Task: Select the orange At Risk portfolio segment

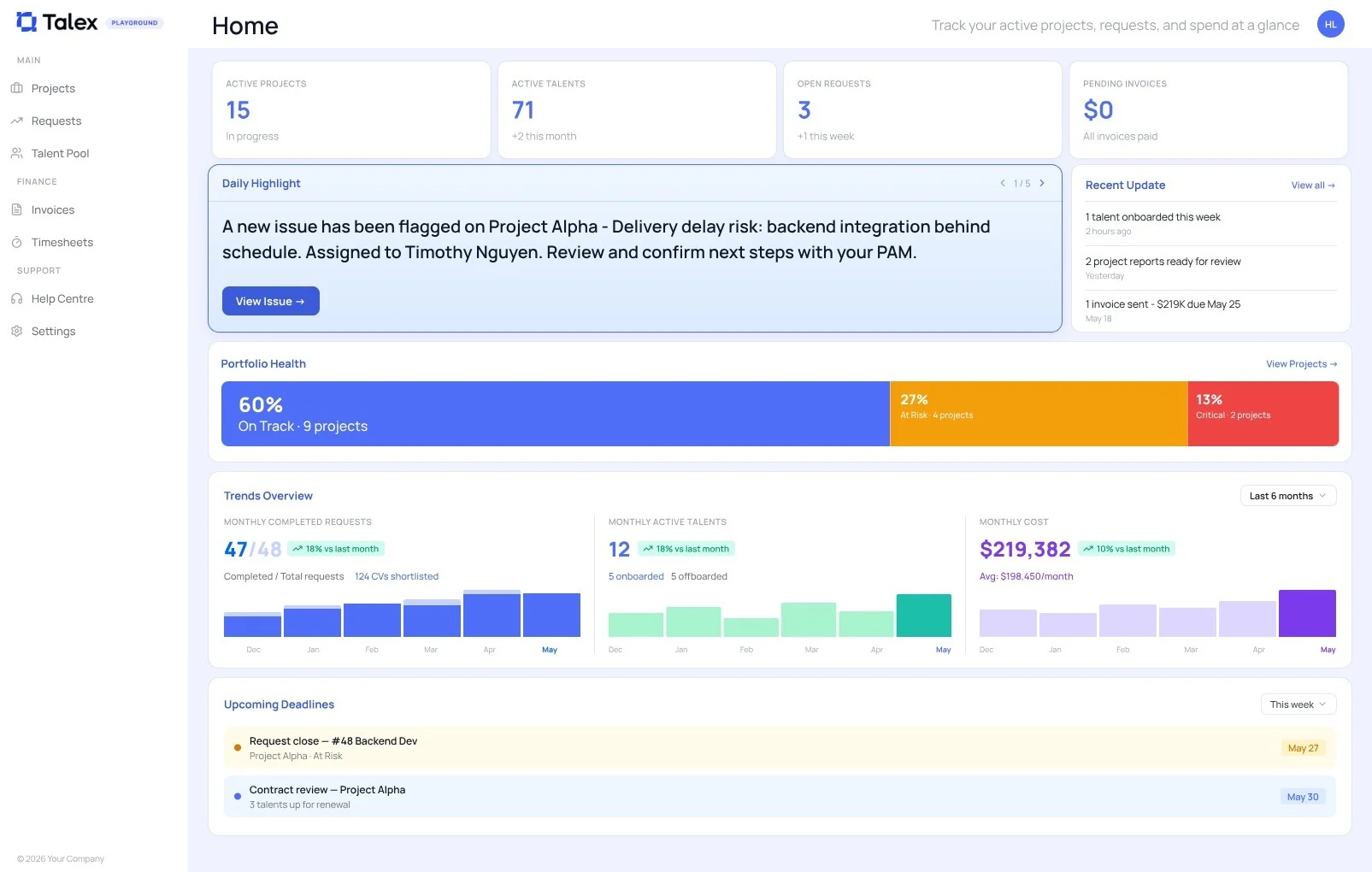Action: (x=1039, y=414)
